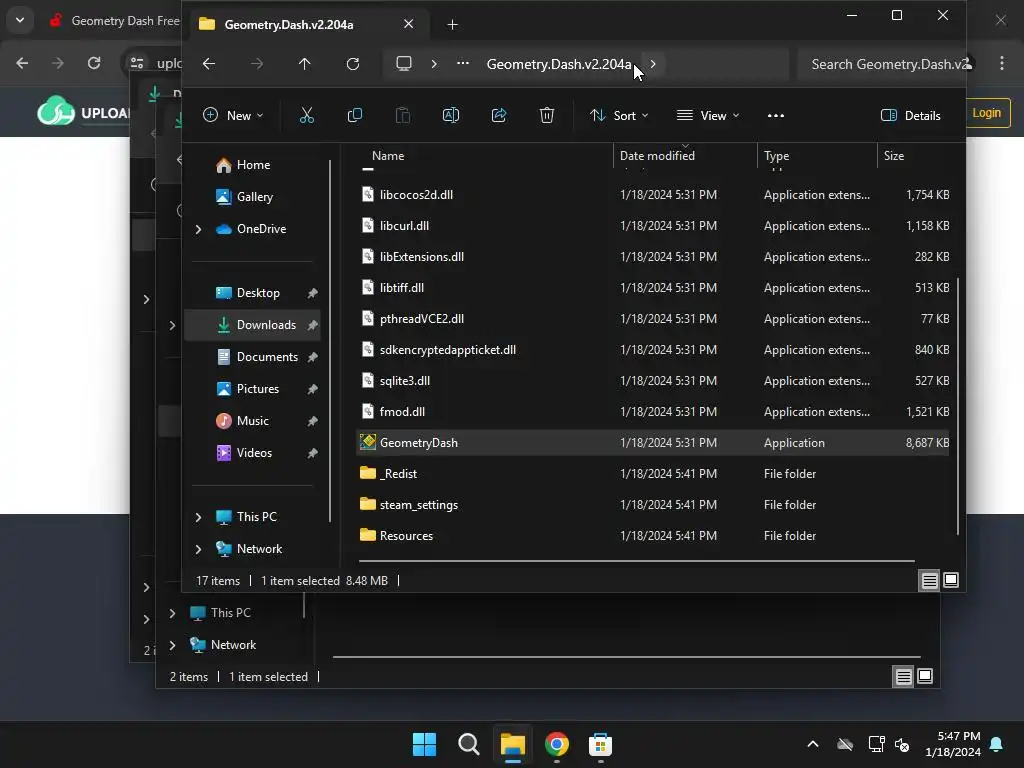Close the Geometry.Dash.v2.204a tab
The width and height of the screenshot is (1024, 768).
coord(408,24)
